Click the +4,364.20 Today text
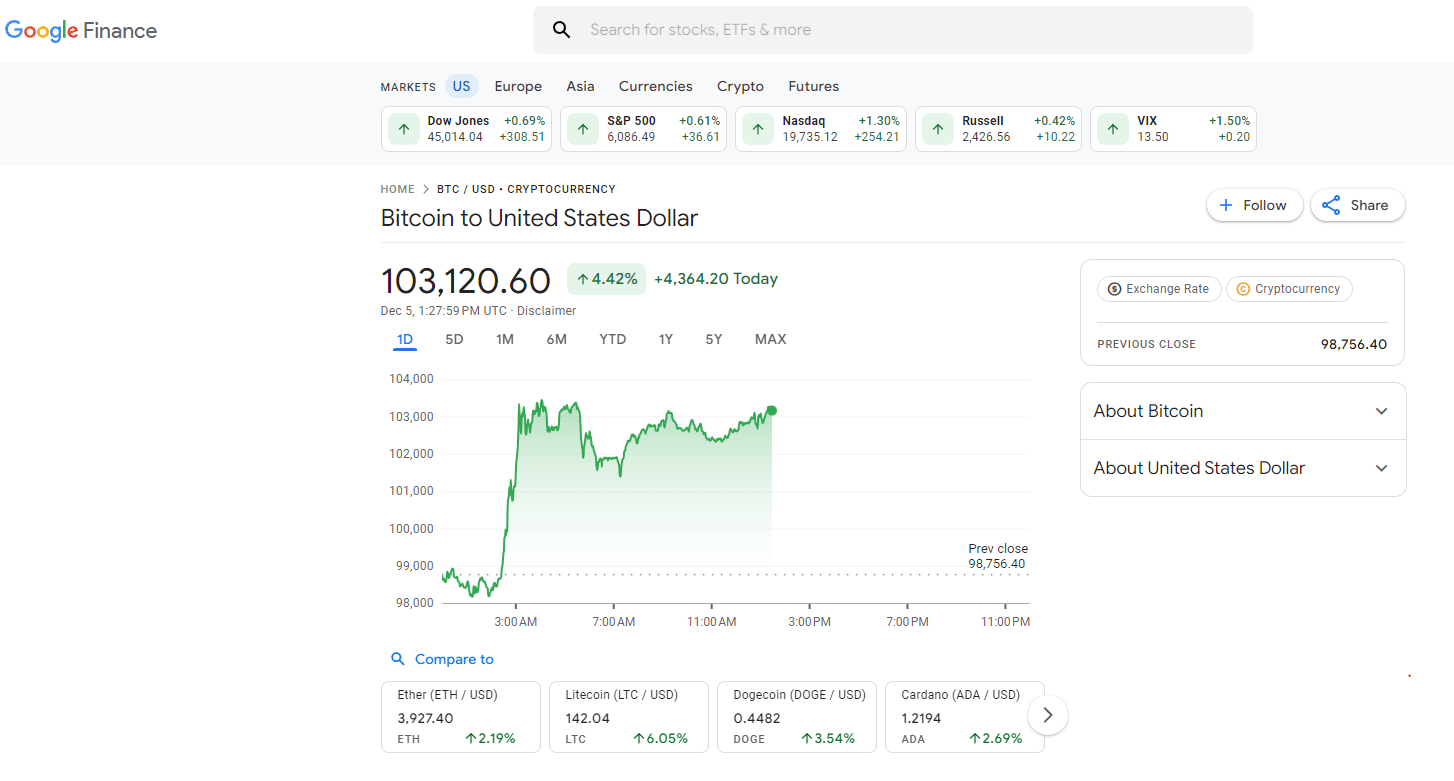Viewport: 1454px width, 781px height. coord(716,279)
